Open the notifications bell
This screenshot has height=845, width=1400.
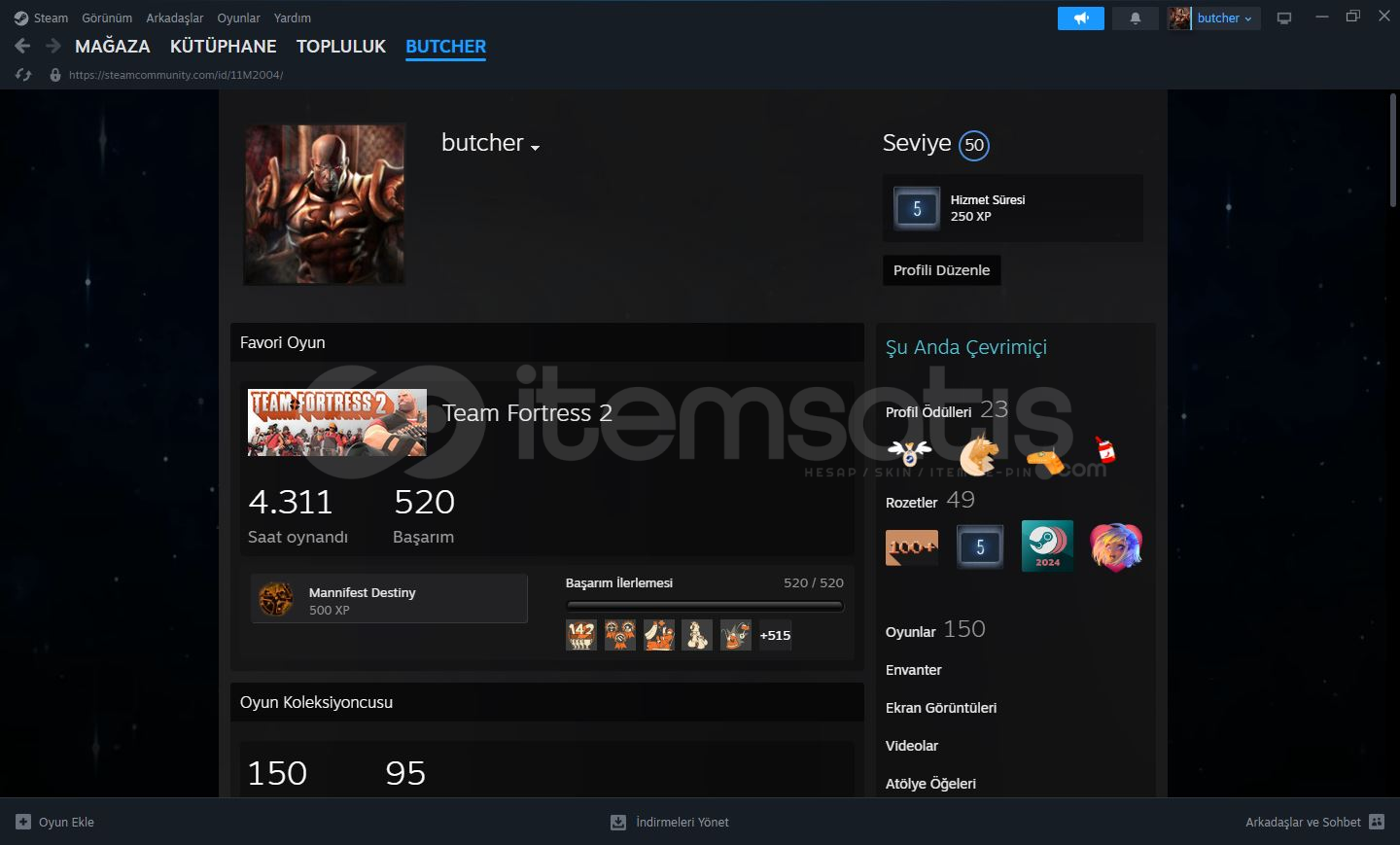(x=1135, y=18)
